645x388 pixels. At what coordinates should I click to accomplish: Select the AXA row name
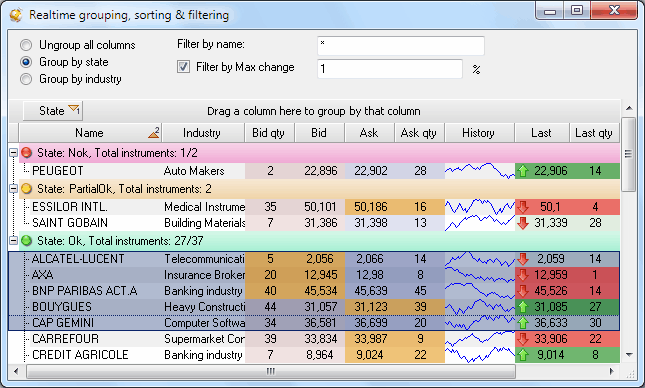pos(42,274)
